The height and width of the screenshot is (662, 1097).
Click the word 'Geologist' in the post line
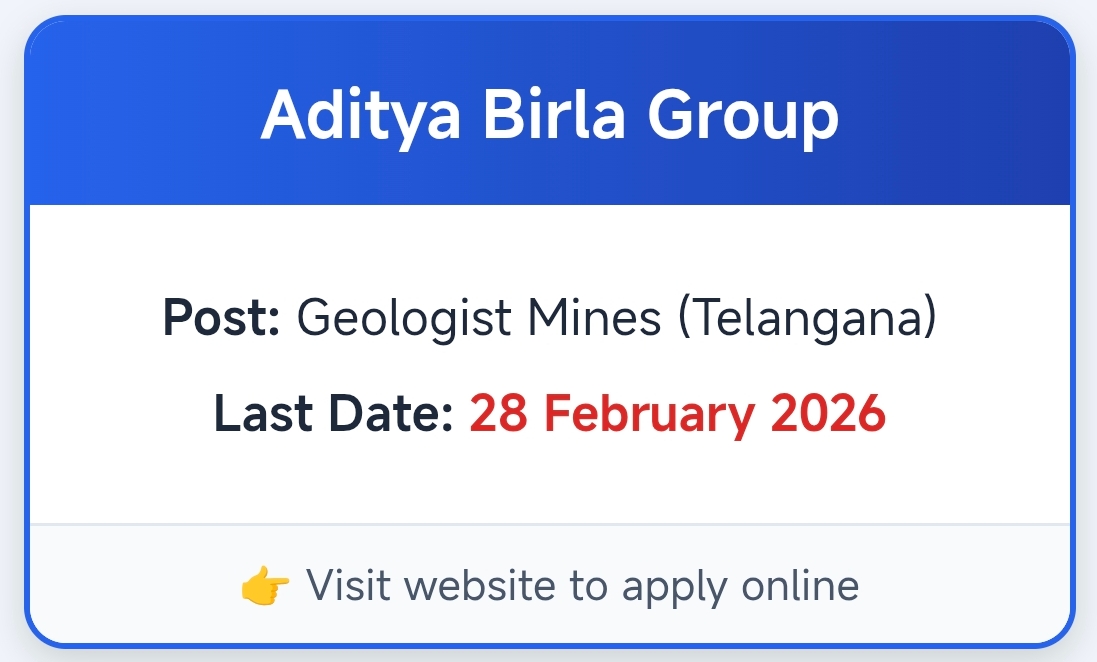[x=404, y=319]
